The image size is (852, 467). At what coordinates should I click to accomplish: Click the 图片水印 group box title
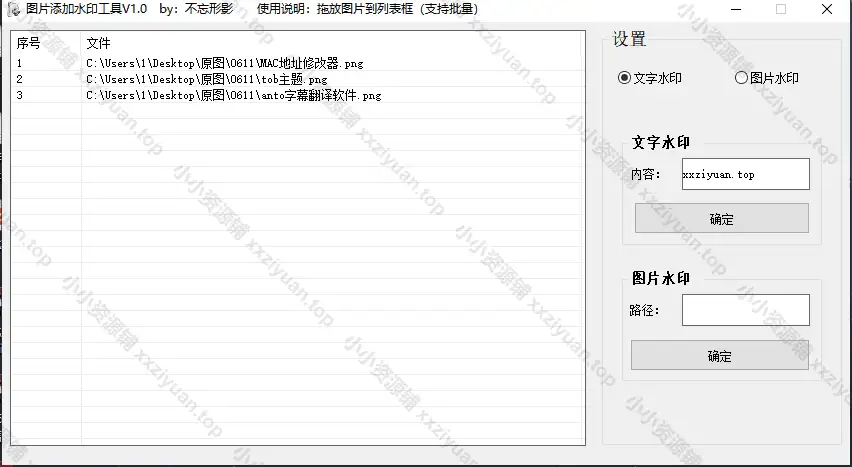661,278
